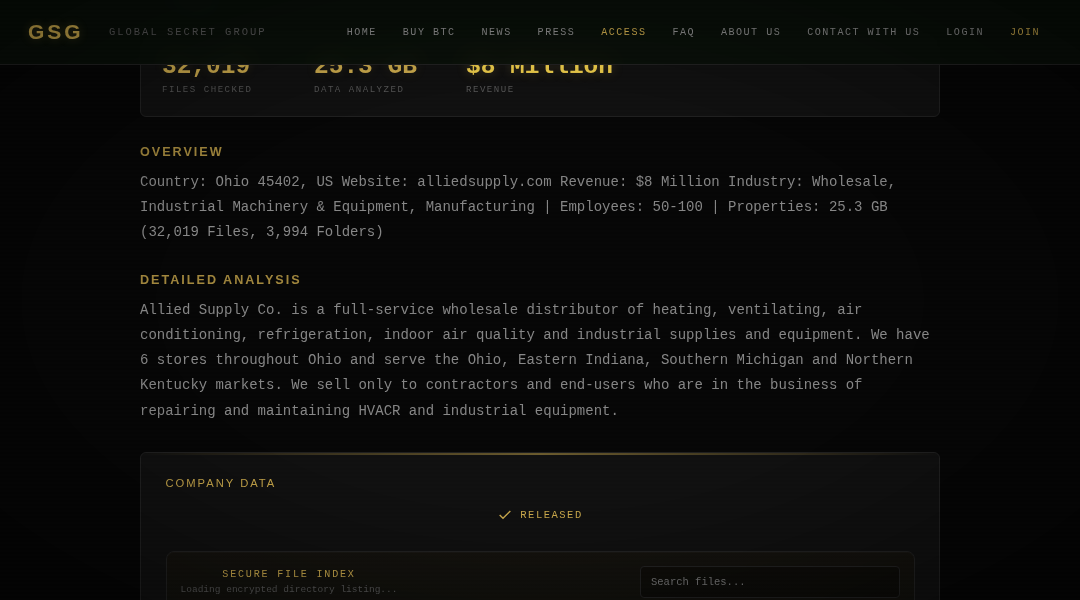Screen dimensions: 1080x600
Task: Open the NEWS nav link
Action: (496, 32)
